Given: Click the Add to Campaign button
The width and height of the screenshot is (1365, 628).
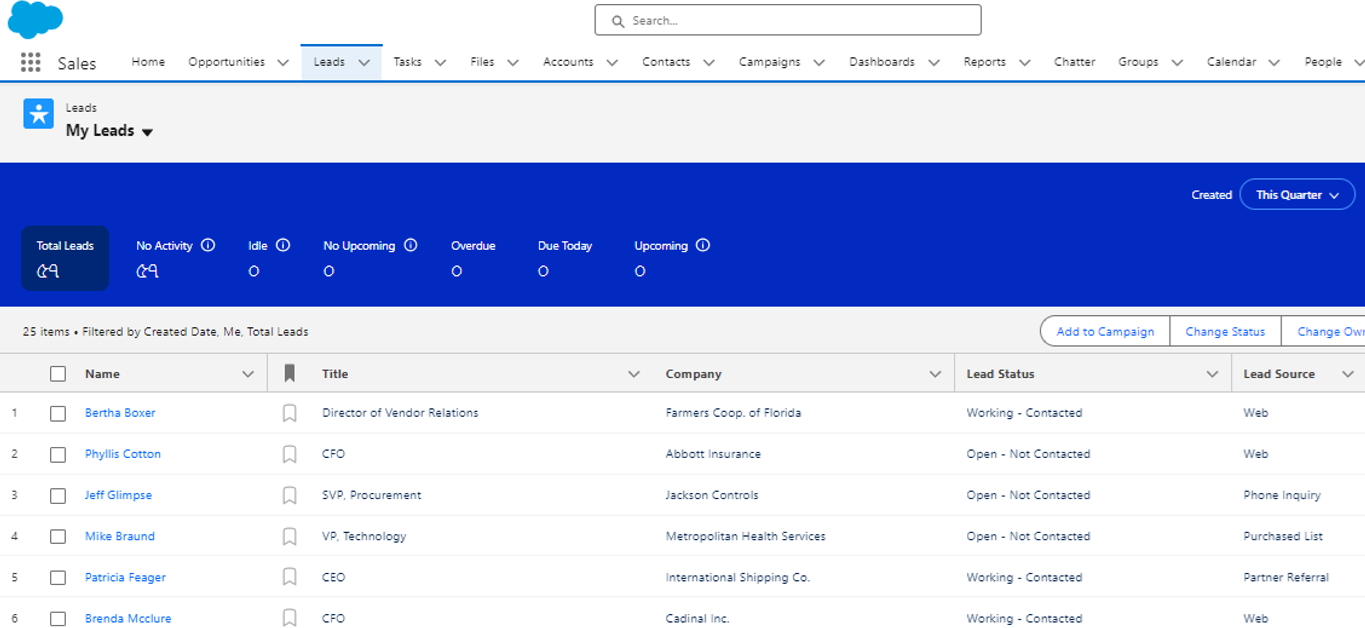Looking at the screenshot, I should (1105, 332).
